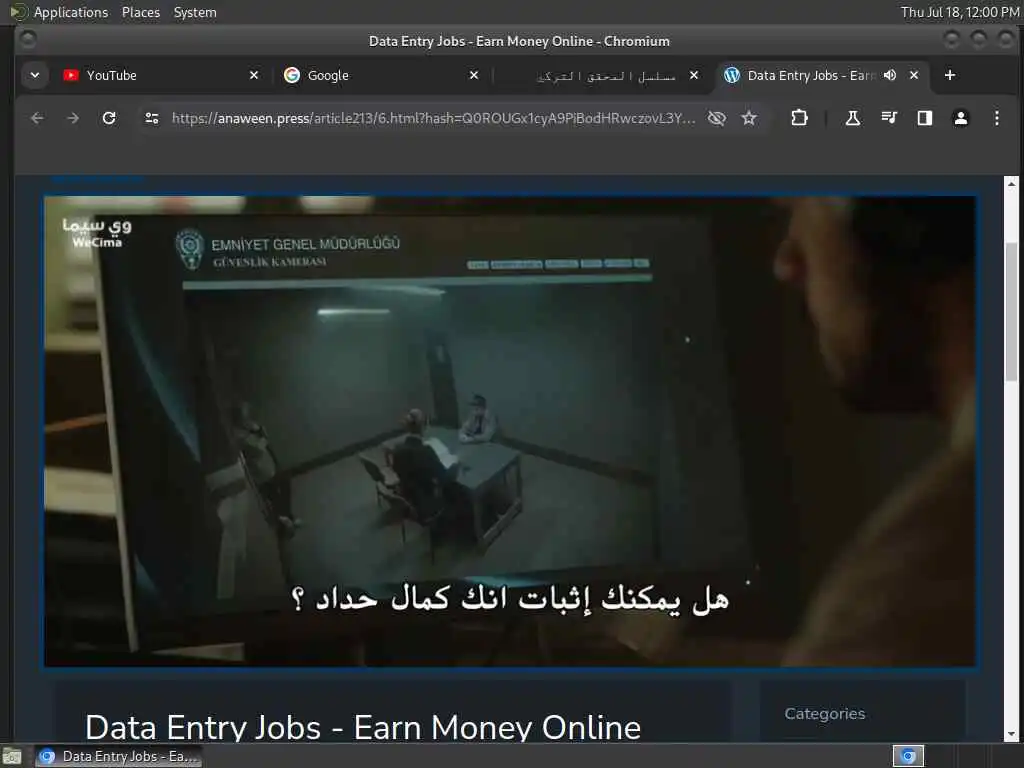Click the Applications menu logo icon
The height and width of the screenshot is (768, 1024).
coord(19,12)
